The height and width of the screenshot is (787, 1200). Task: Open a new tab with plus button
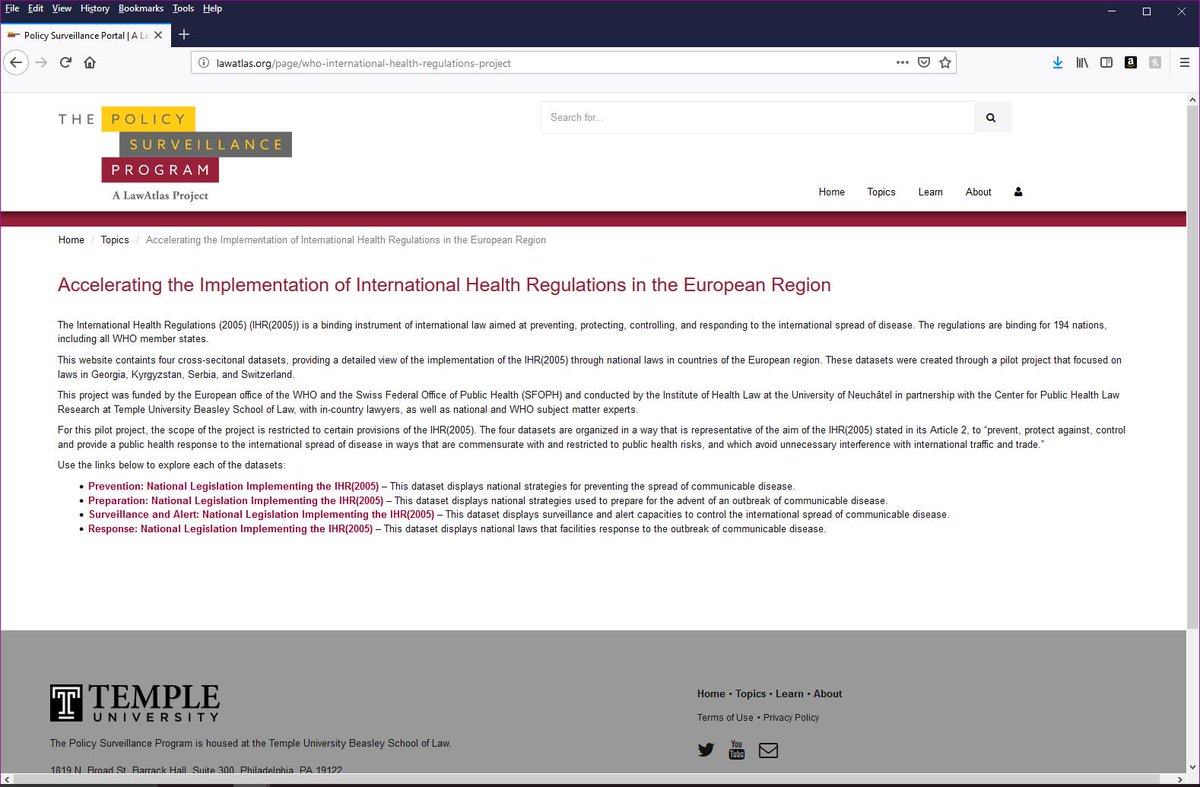pyautogui.click(x=184, y=34)
